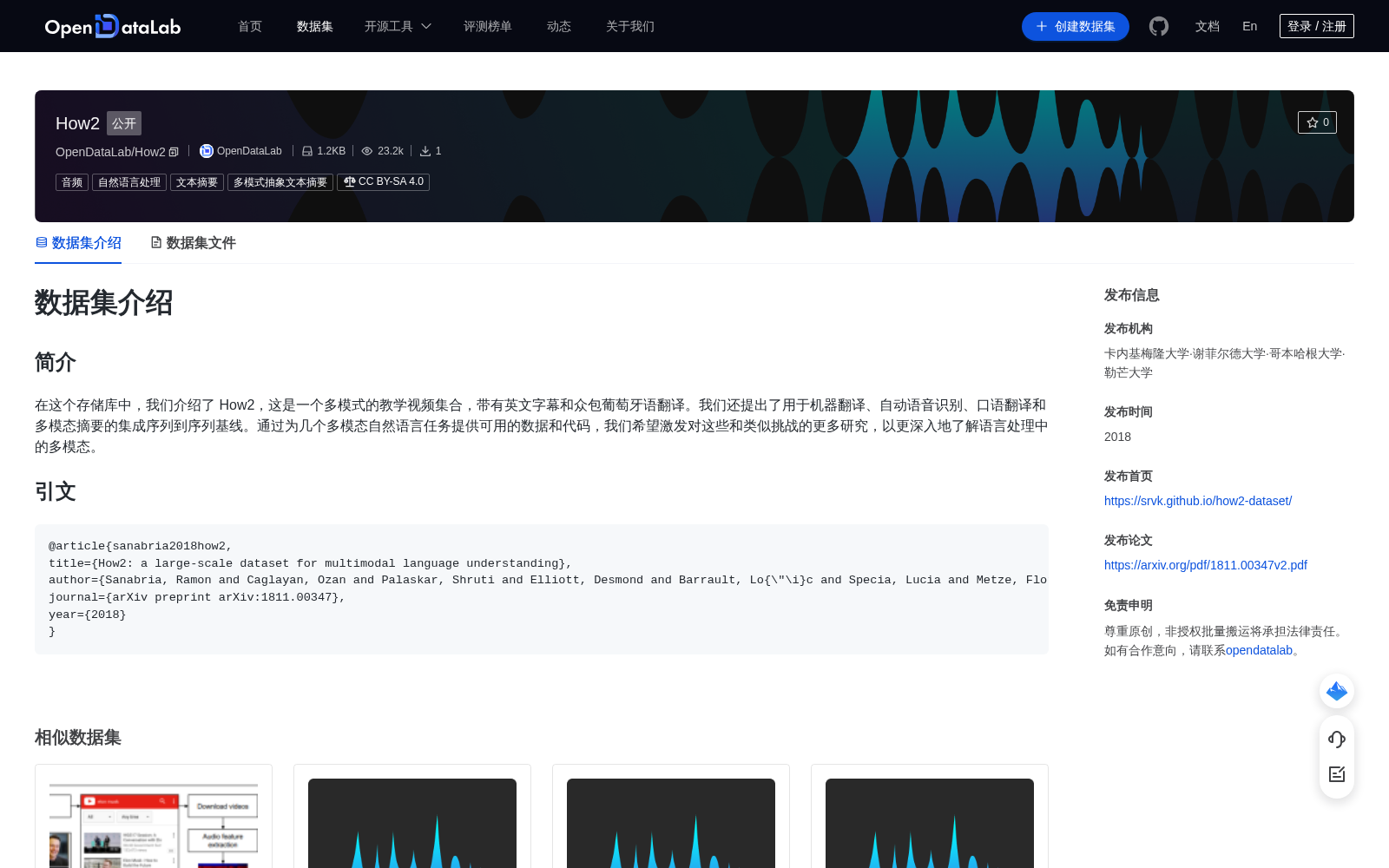Click the 创建数据集 button

pos(1076,26)
